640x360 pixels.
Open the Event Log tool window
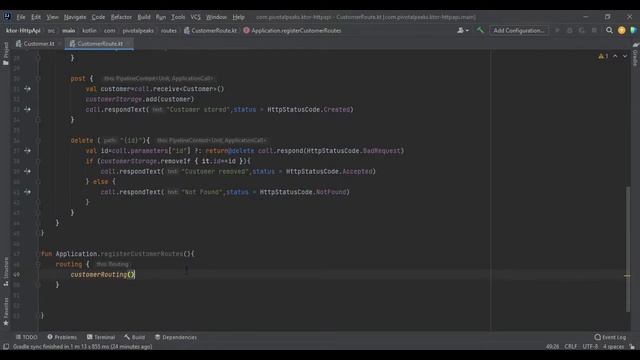pos(610,337)
